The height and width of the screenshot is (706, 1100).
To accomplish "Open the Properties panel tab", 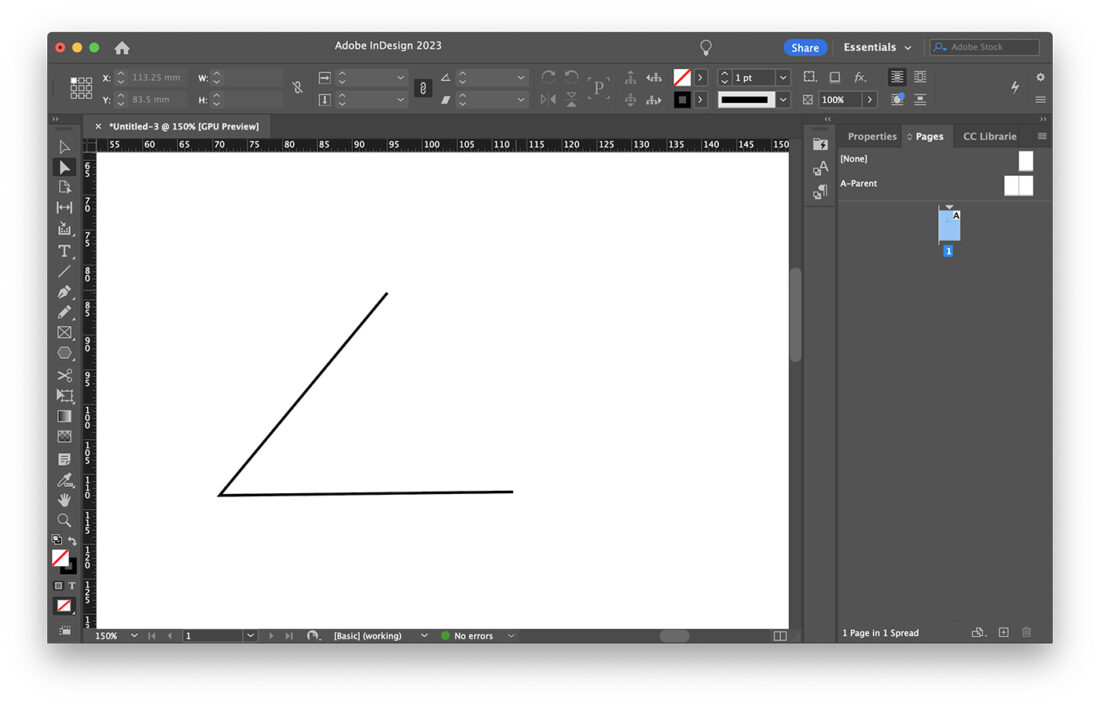I will 871,136.
